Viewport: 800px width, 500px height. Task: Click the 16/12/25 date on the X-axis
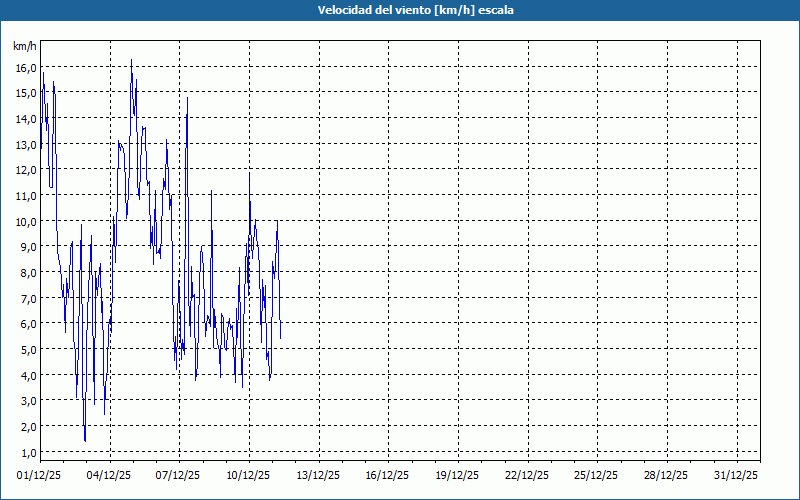[x=388, y=476]
